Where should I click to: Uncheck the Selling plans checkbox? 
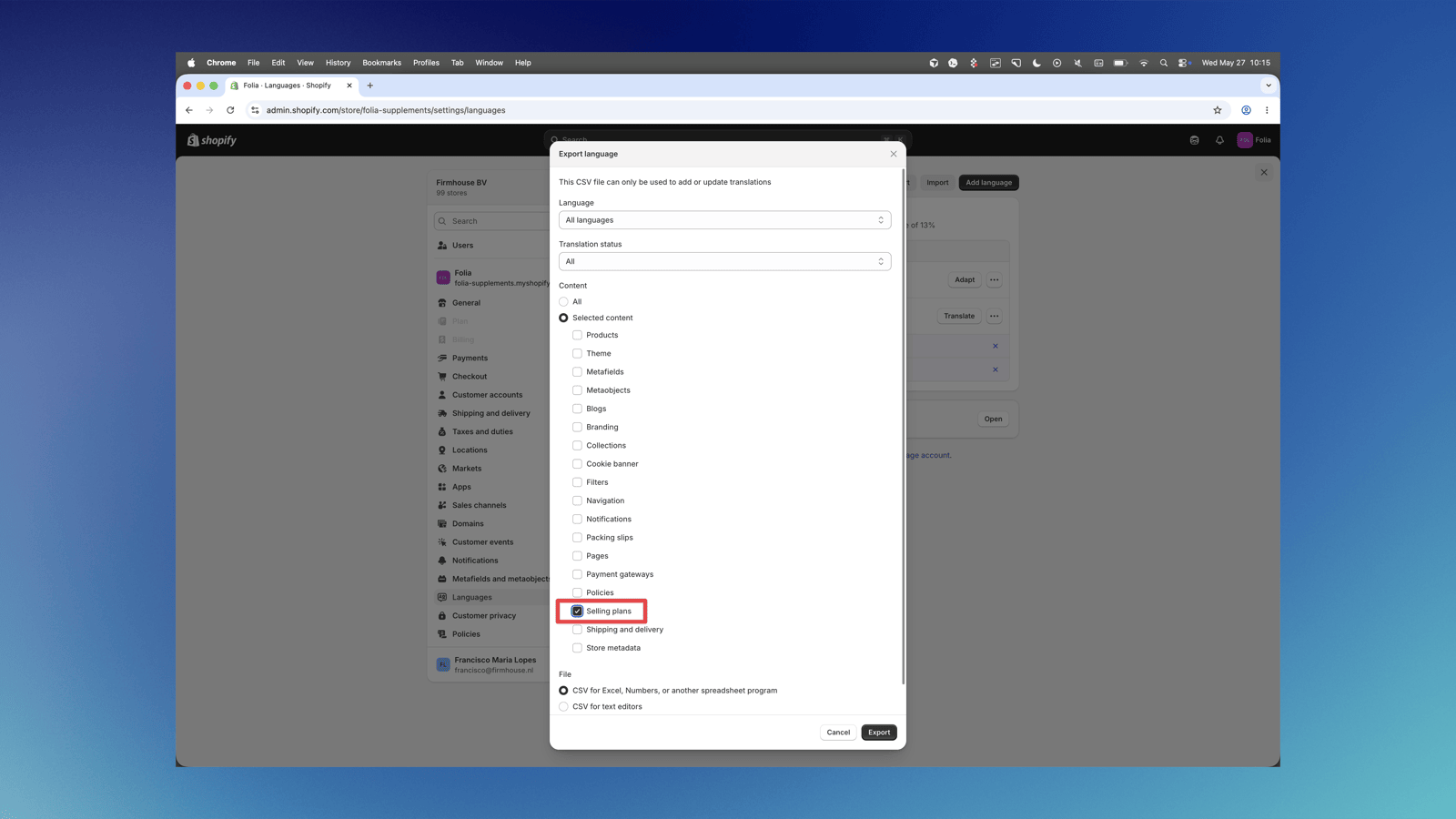(x=577, y=612)
